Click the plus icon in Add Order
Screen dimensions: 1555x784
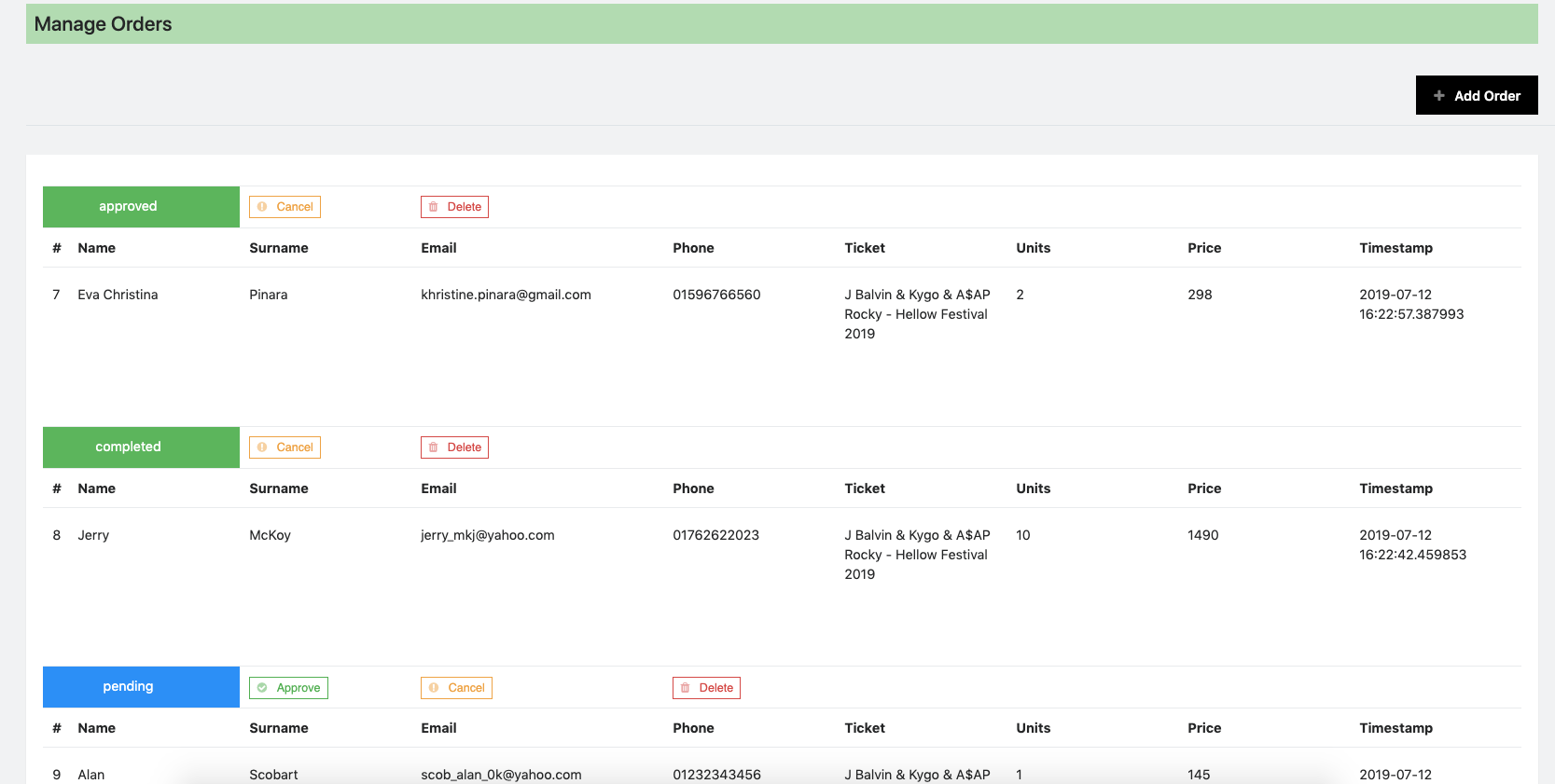(x=1439, y=96)
